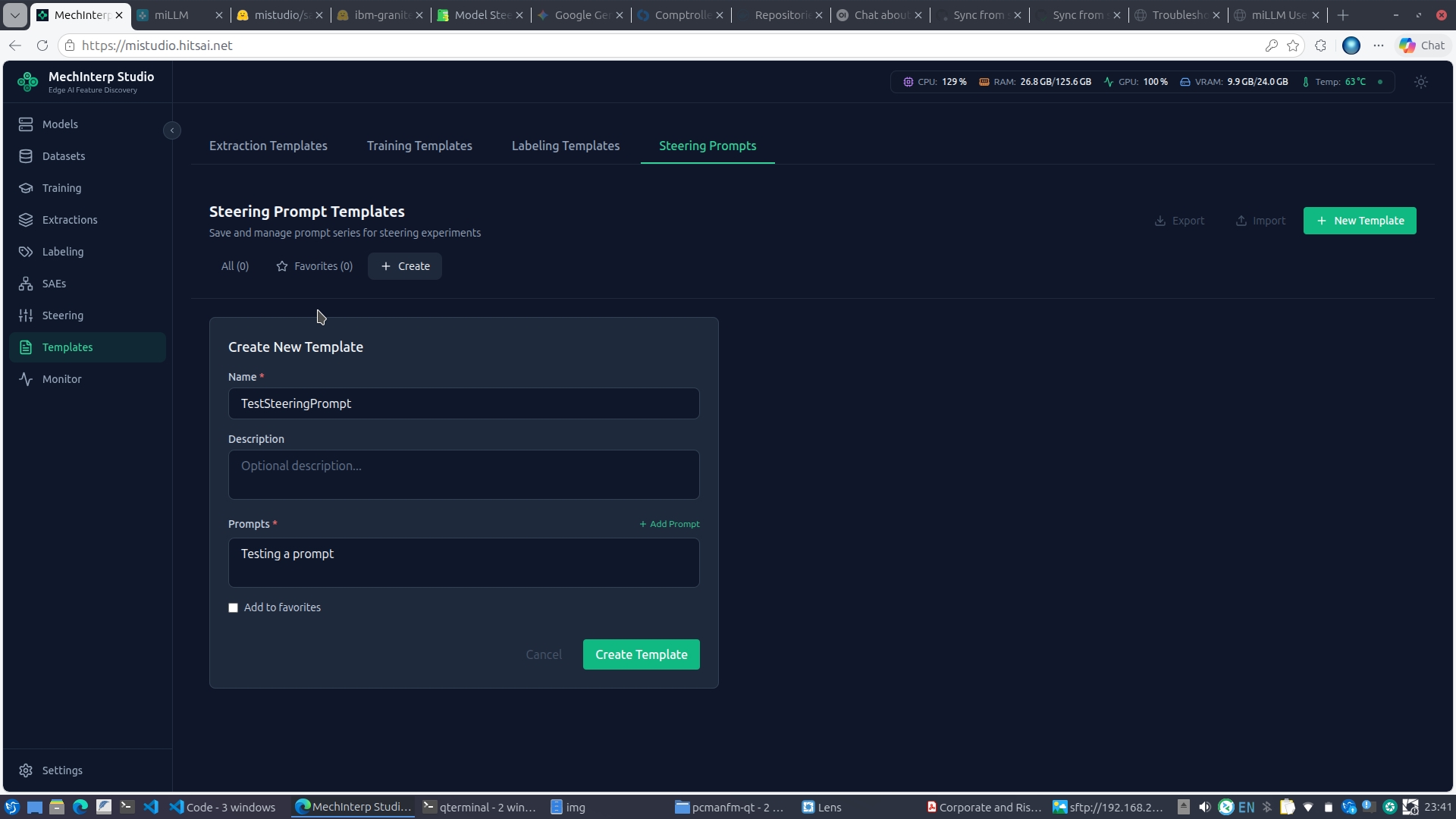Open a new browser tab
This screenshot has height=819, width=1456.
point(1343,15)
